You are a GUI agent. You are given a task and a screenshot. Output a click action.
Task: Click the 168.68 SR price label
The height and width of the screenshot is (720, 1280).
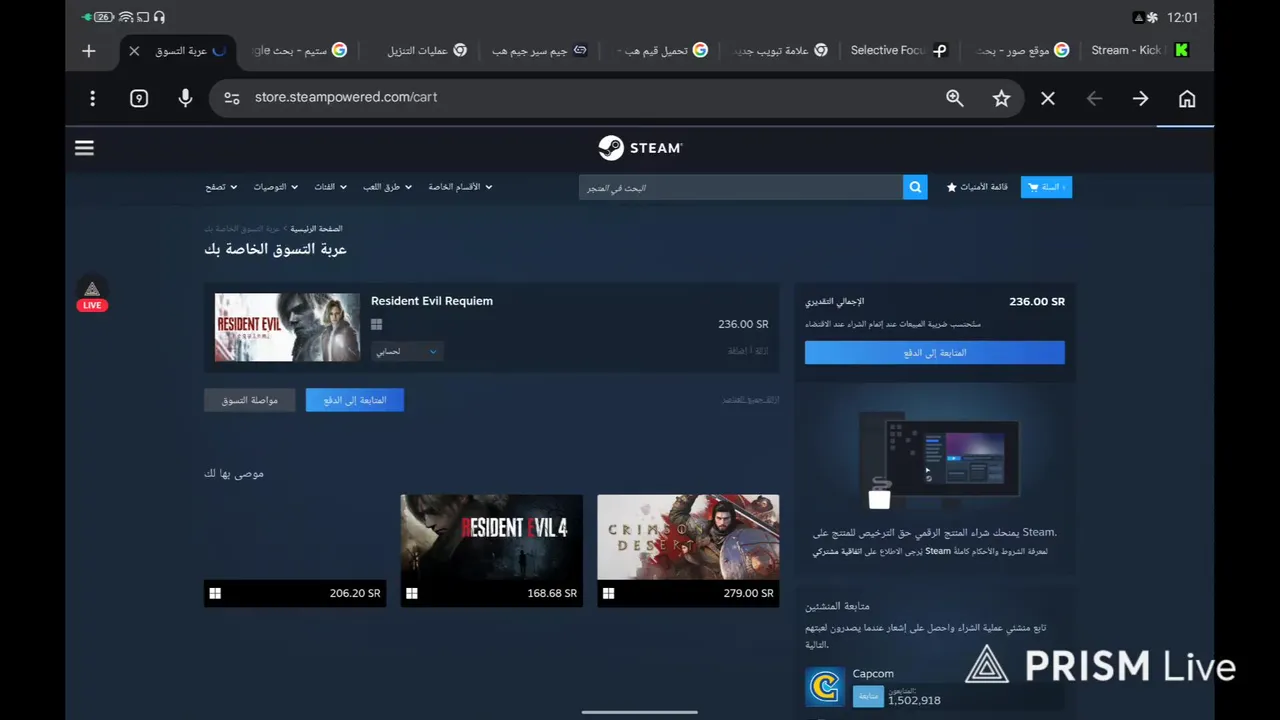[x=552, y=593]
